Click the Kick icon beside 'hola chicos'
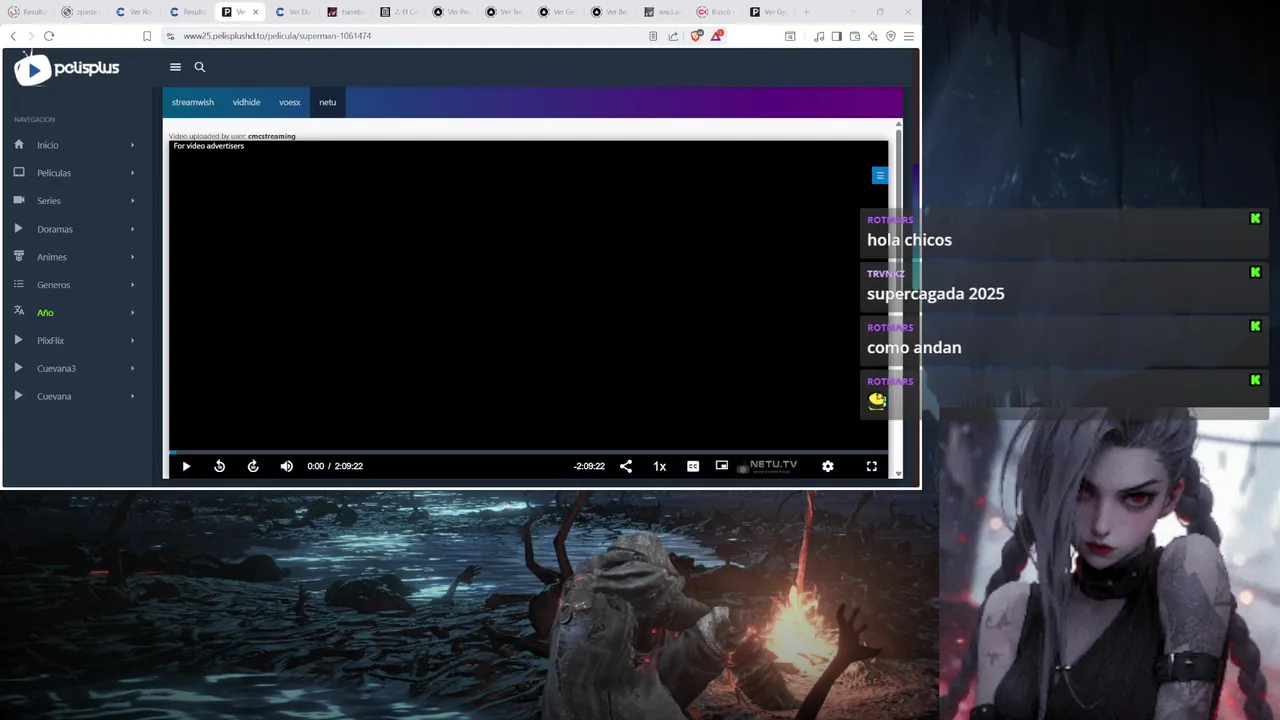The image size is (1280, 720). [1255, 218]
